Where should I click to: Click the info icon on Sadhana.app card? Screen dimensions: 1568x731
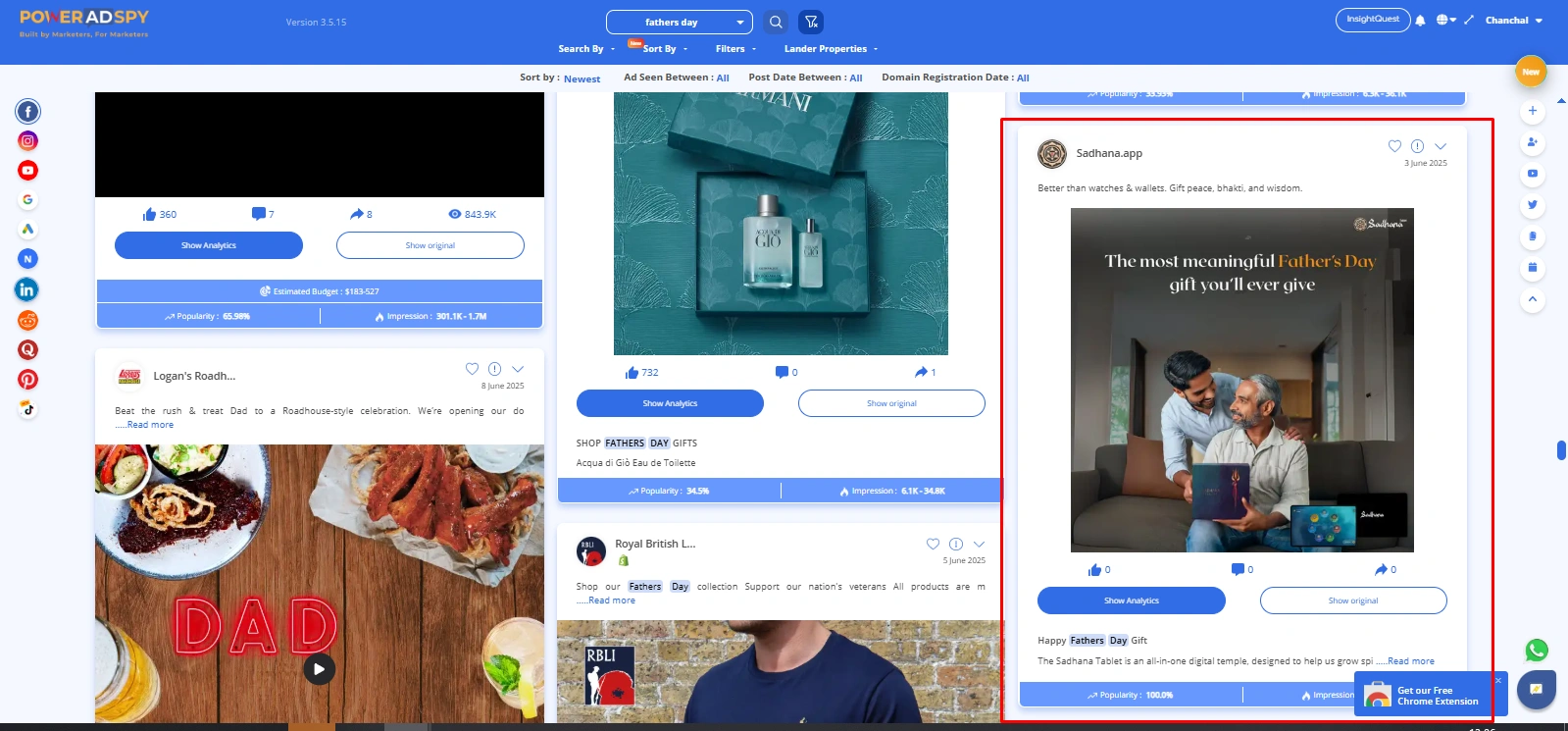point(1417,146)
